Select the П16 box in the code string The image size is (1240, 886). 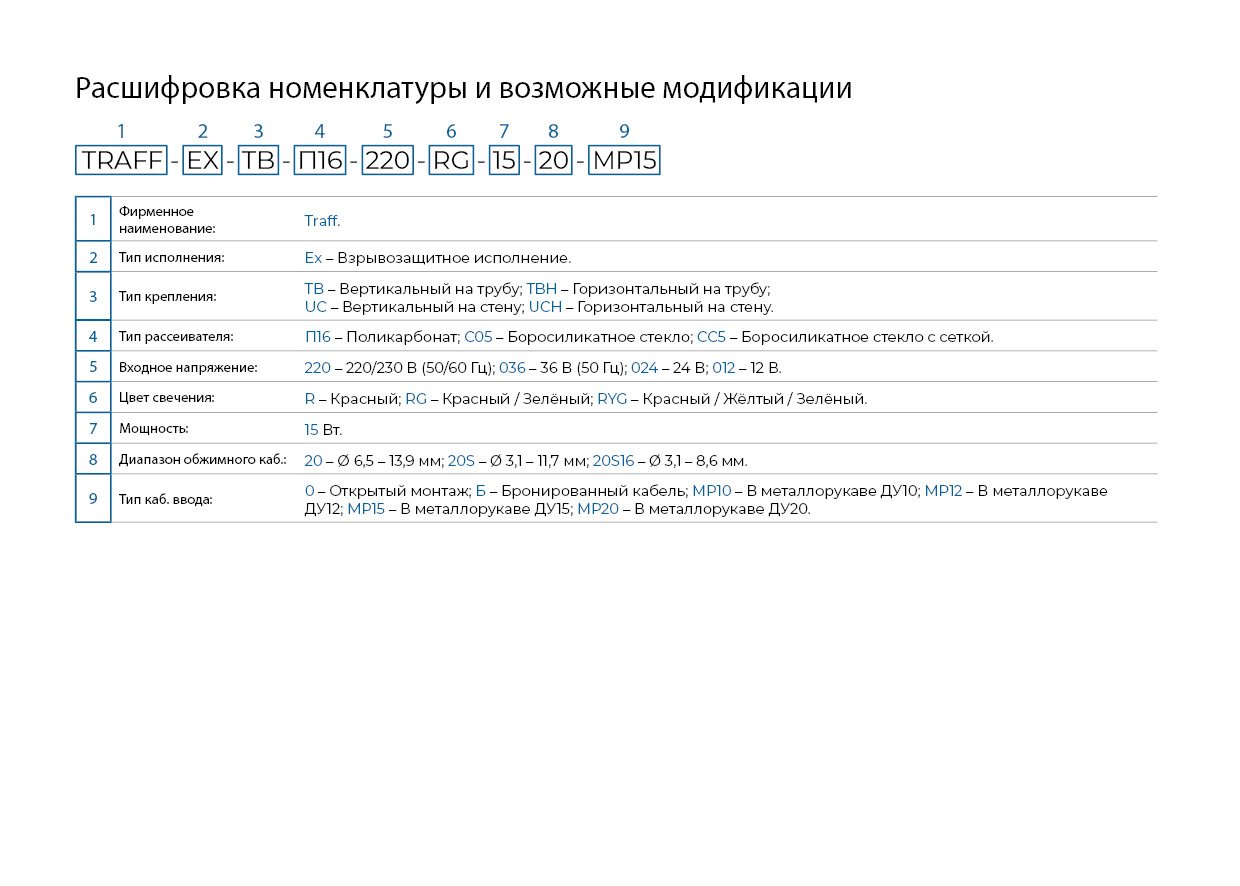click(319, 160)
